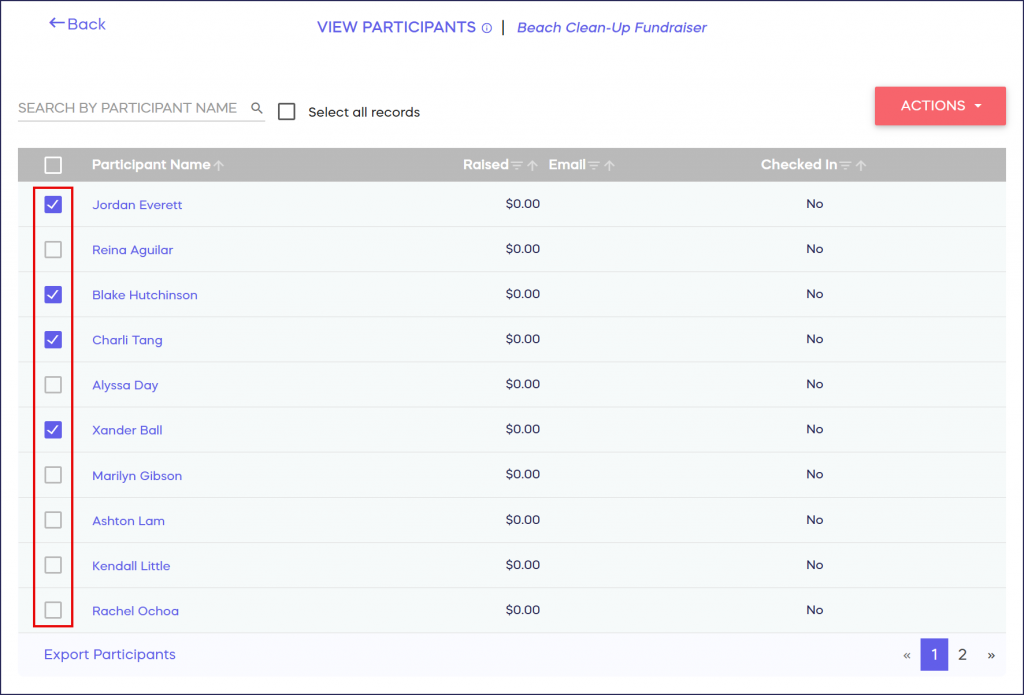This screenshot has width=1024, height=695.
Task: Go to previous page with « arrow
Action: pos(906,655)
